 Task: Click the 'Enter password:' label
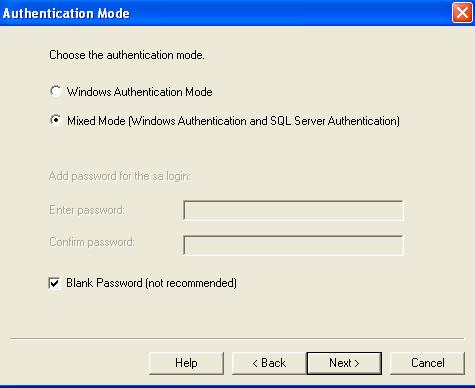87,210
